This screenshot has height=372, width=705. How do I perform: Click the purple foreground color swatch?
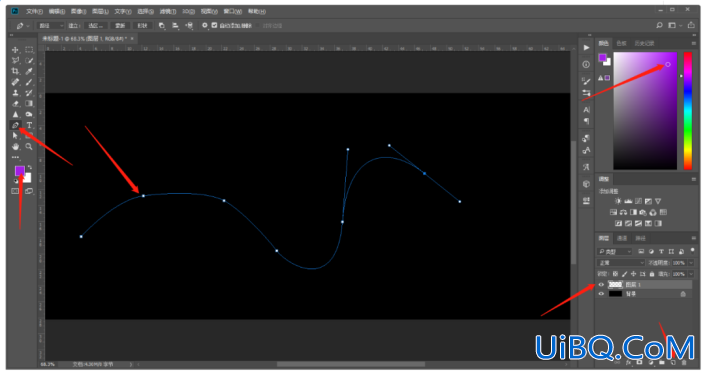pyautogui.click(x=19, y=170)
